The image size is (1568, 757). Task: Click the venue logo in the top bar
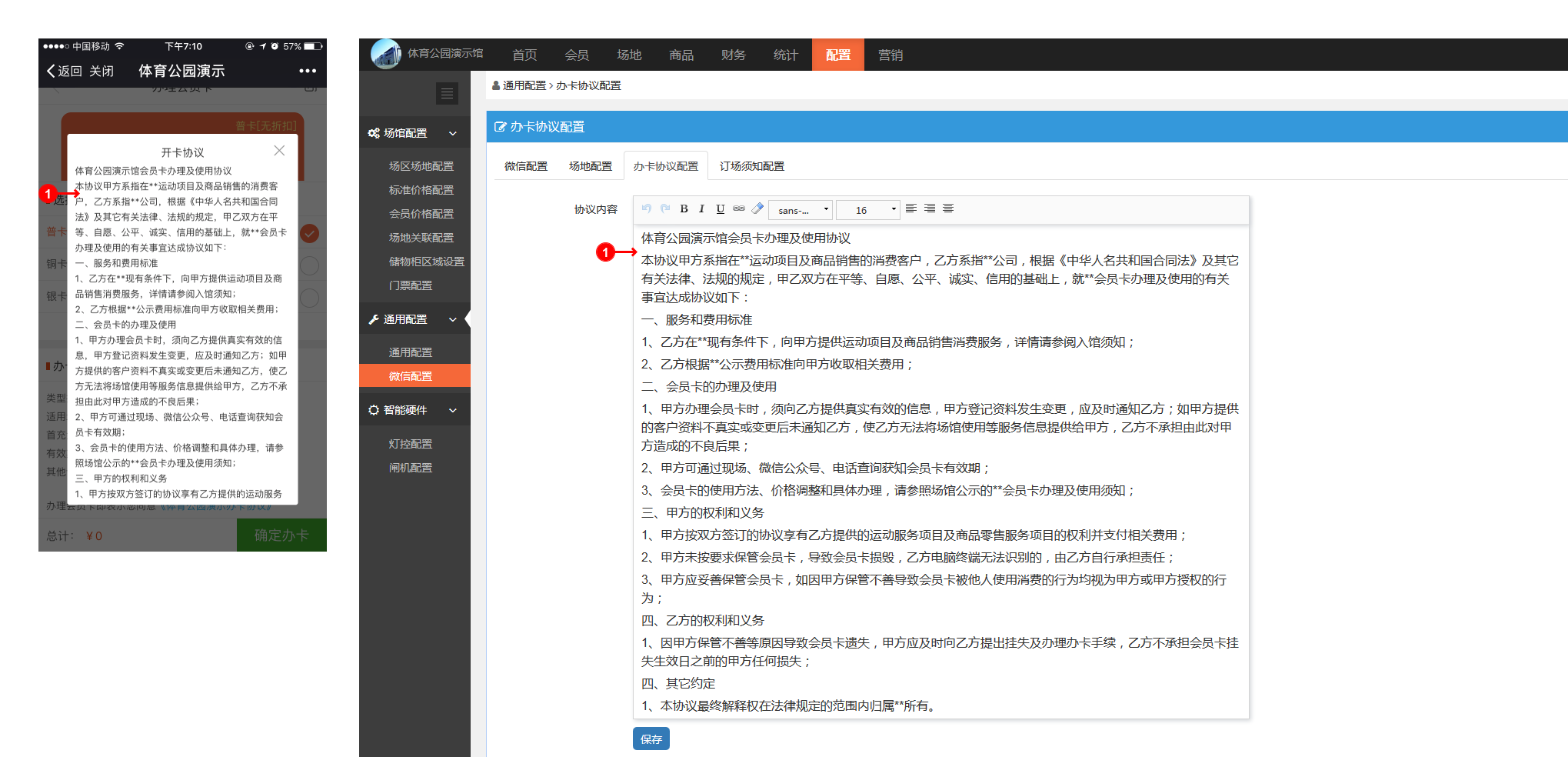tap(386, 54)
